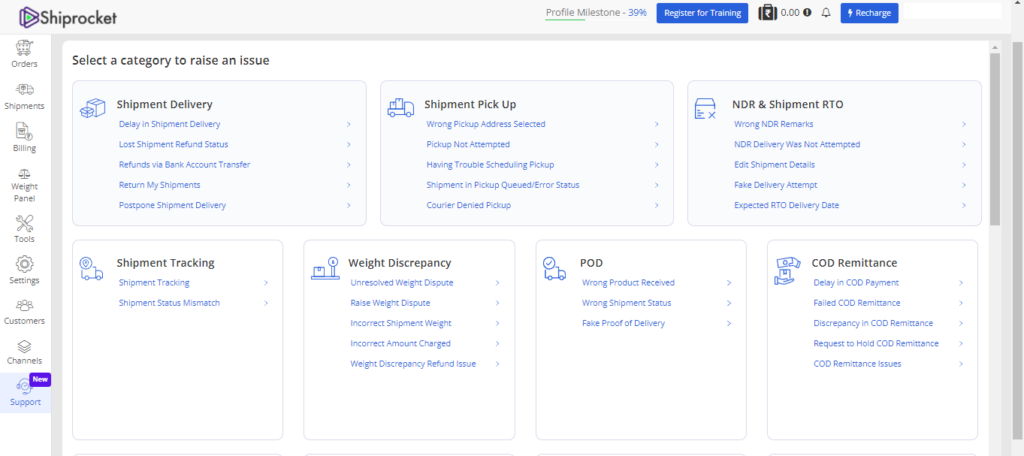Expand chevron for Courier Denied Pickup

coord(656,205)
